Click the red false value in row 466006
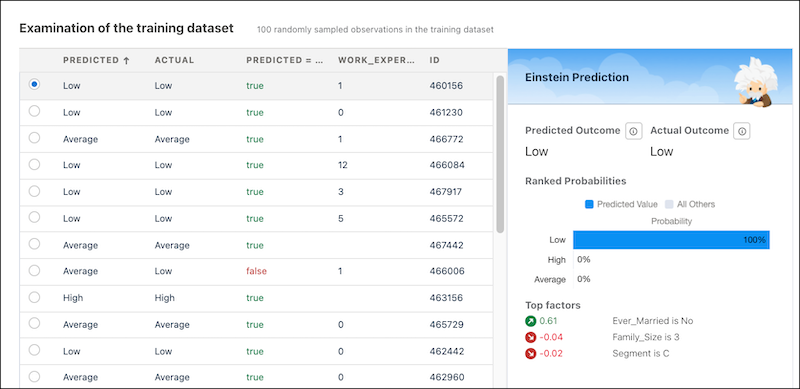 pos(256,272)
